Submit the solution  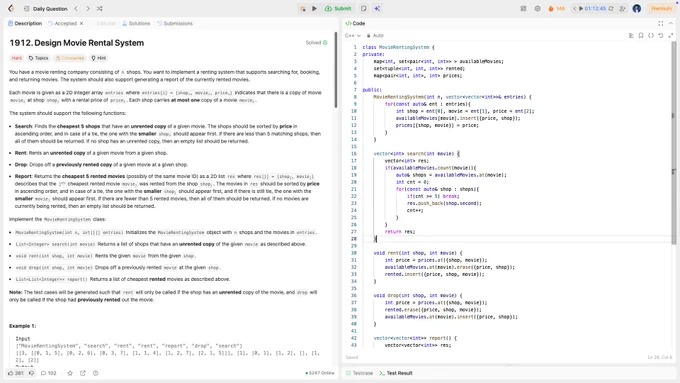tap(338, 9)
